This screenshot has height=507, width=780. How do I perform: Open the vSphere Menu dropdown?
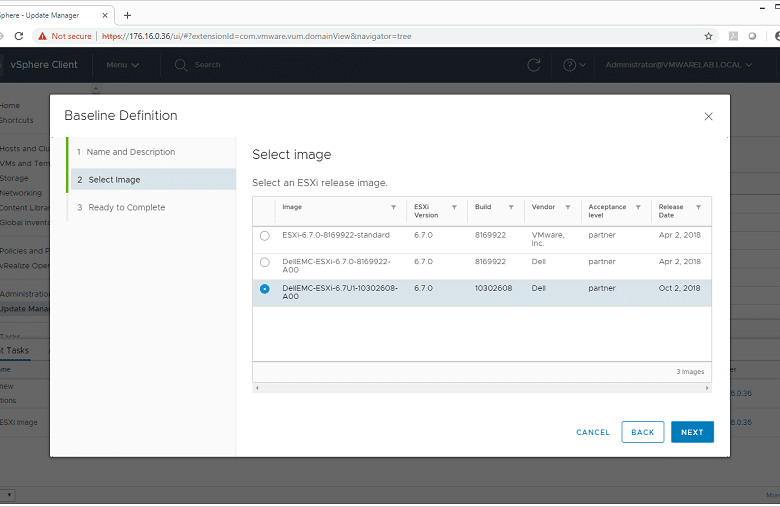(122, 65)
